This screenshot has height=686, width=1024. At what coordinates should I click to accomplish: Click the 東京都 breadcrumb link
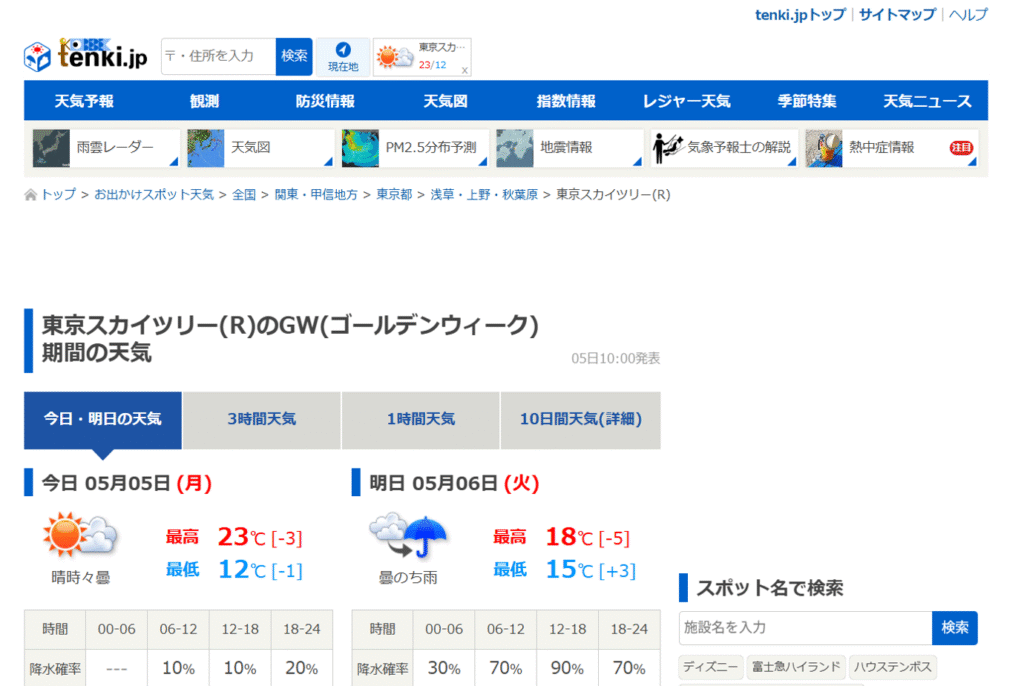click(394, 195)
